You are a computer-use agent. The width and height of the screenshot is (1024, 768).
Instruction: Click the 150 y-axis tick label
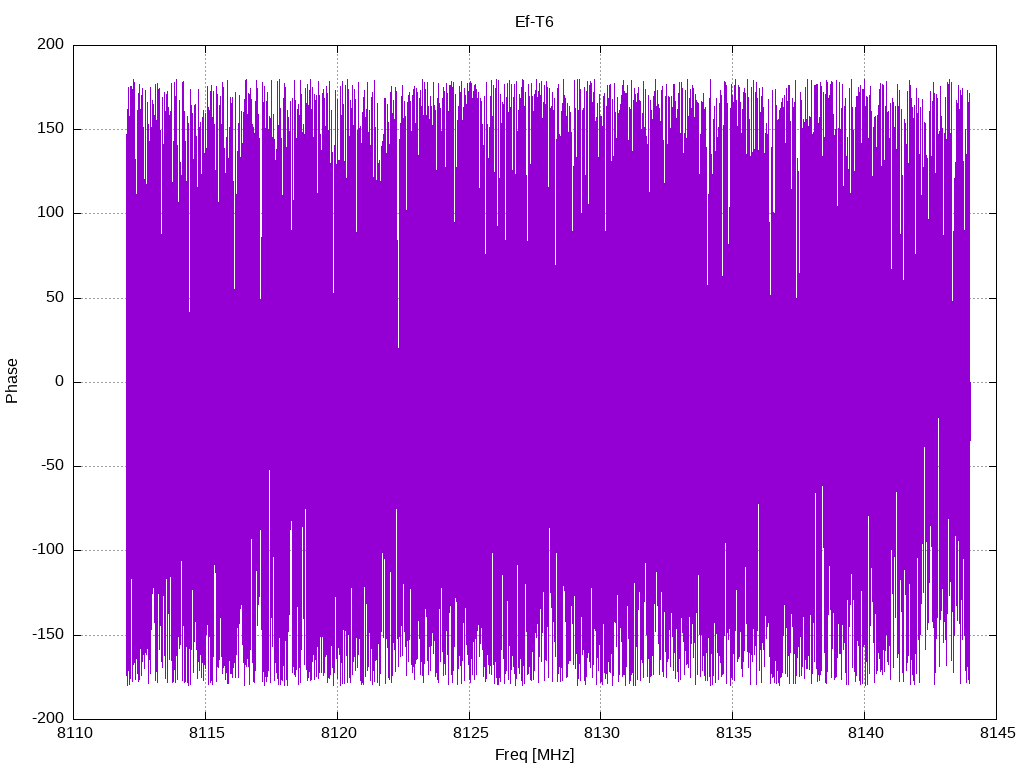(51, 129)
